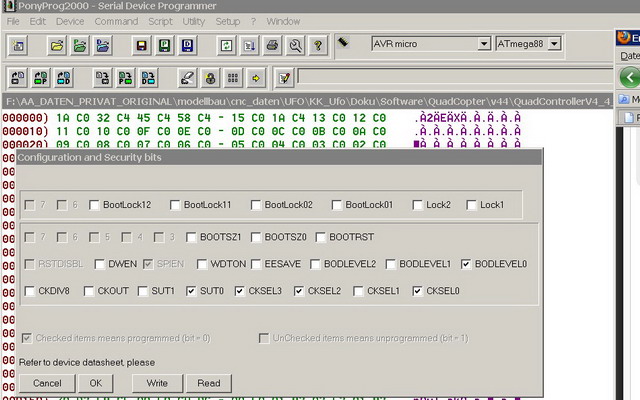Viewport: 640px width, 400px height.
Task: Click the Edit Note pencil icon
Action: [284, 77]
